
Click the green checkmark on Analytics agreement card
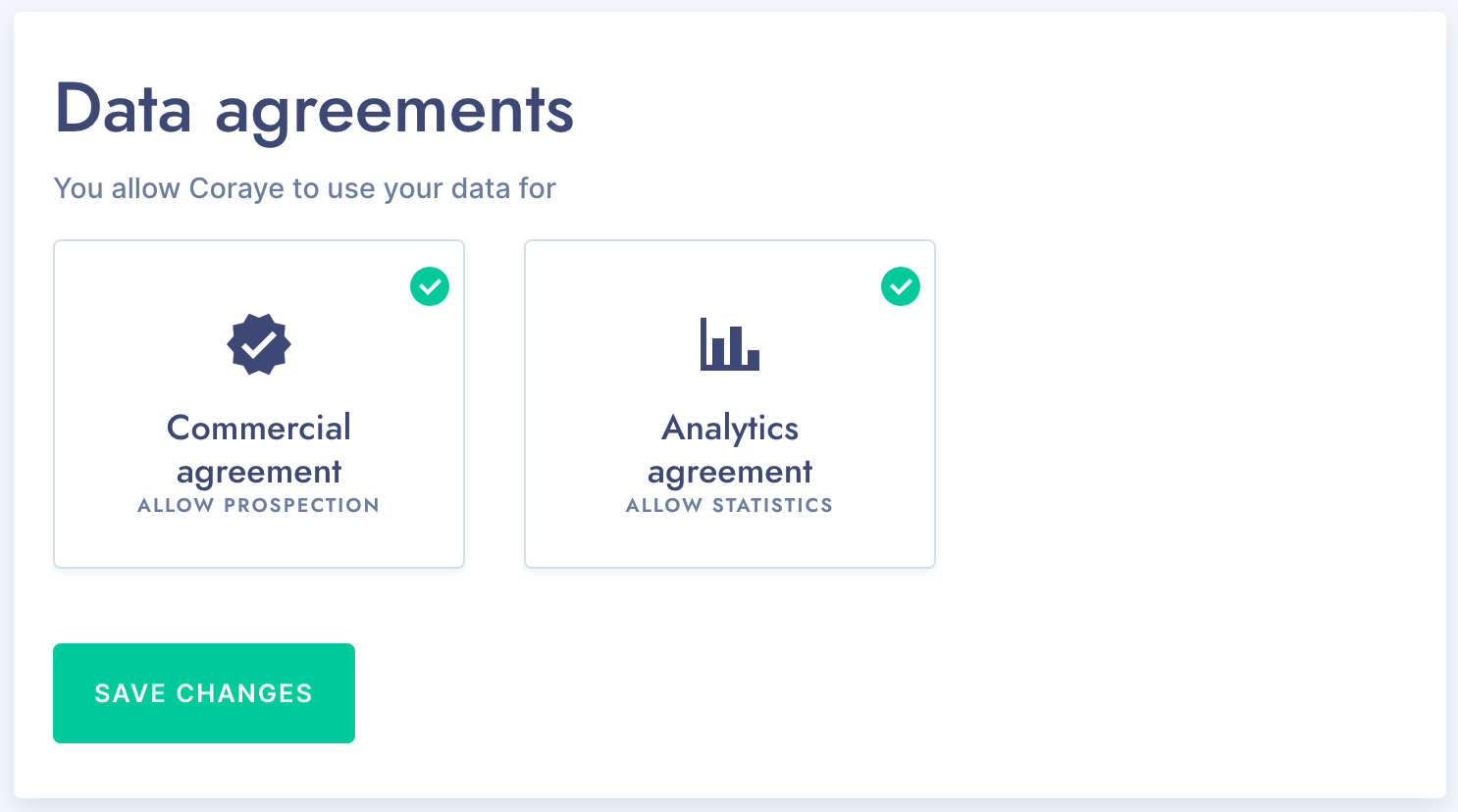click(901, 286)
